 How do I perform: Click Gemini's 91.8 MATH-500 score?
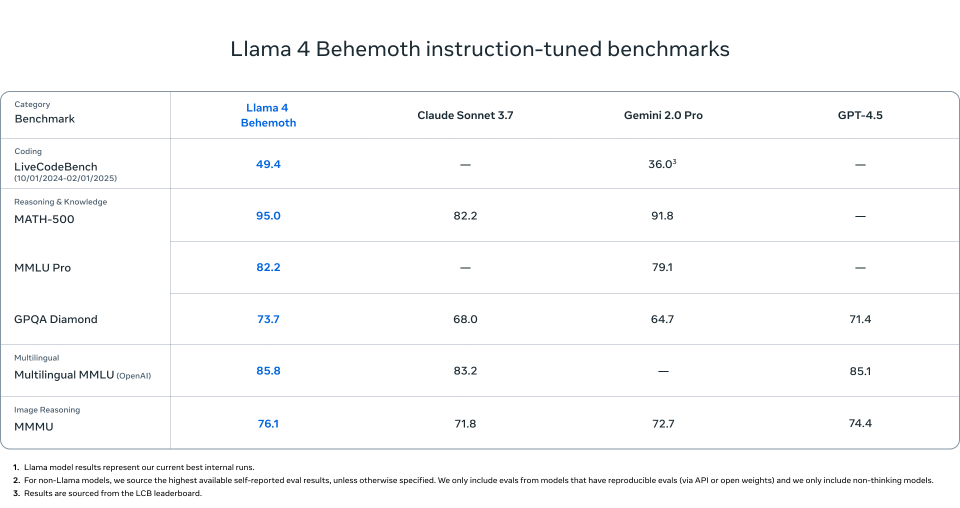click(x=662, y=216)
